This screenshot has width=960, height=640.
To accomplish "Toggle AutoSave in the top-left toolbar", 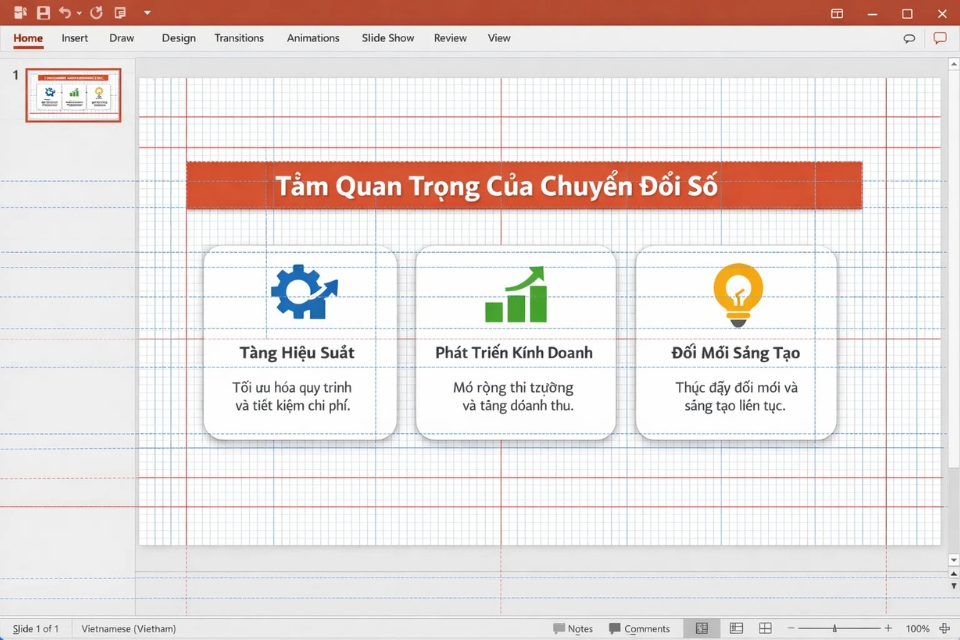I will click(20, 13).
